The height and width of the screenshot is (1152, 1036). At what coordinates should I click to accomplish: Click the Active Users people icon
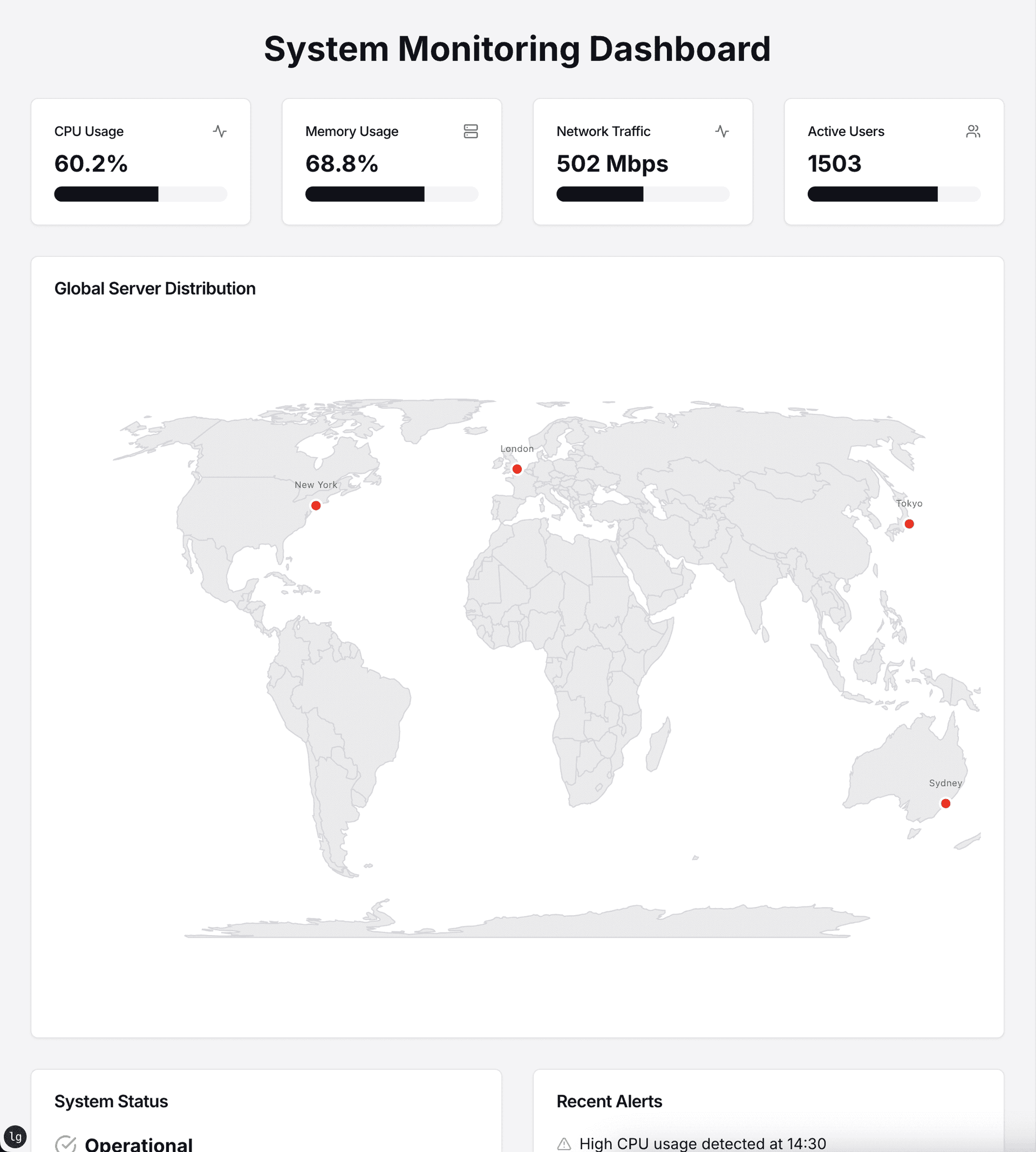pyautogui.click(x=973, y=132)
